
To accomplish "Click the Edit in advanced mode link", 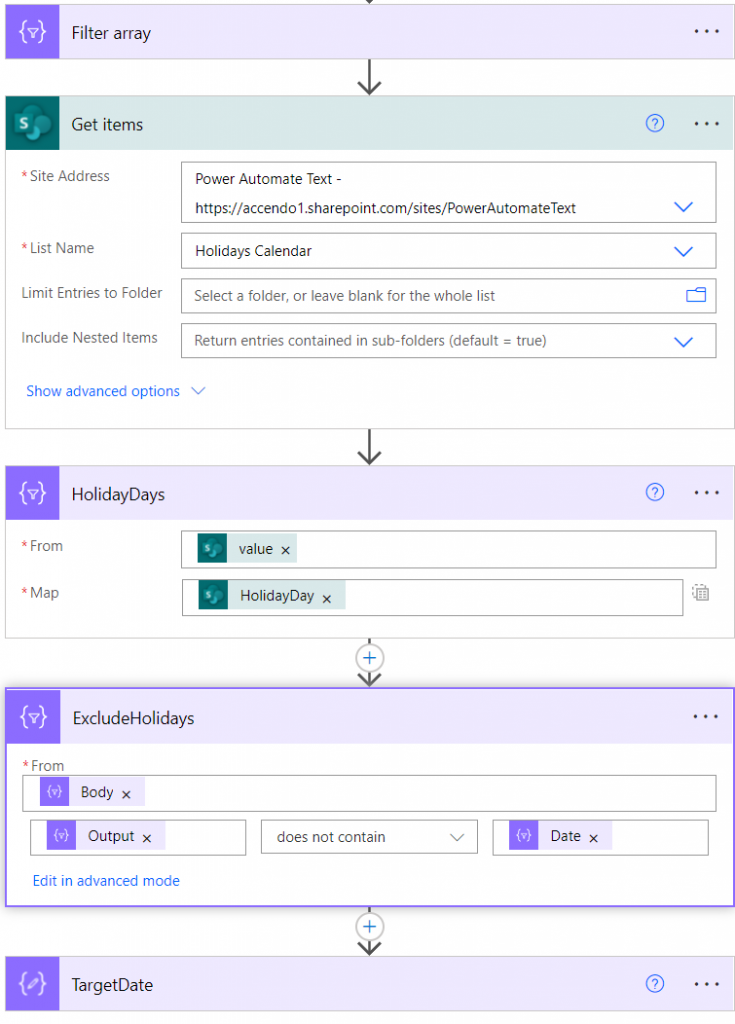I will click(106, 881).
